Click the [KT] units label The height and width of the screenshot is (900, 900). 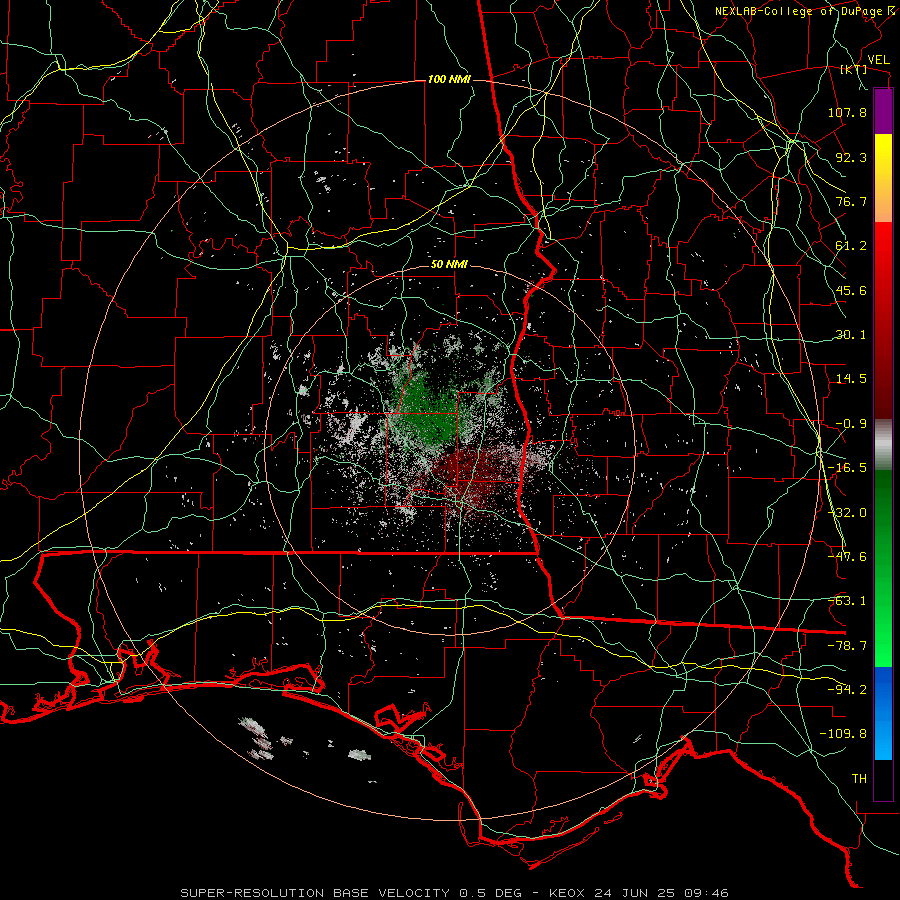[854, 69]
